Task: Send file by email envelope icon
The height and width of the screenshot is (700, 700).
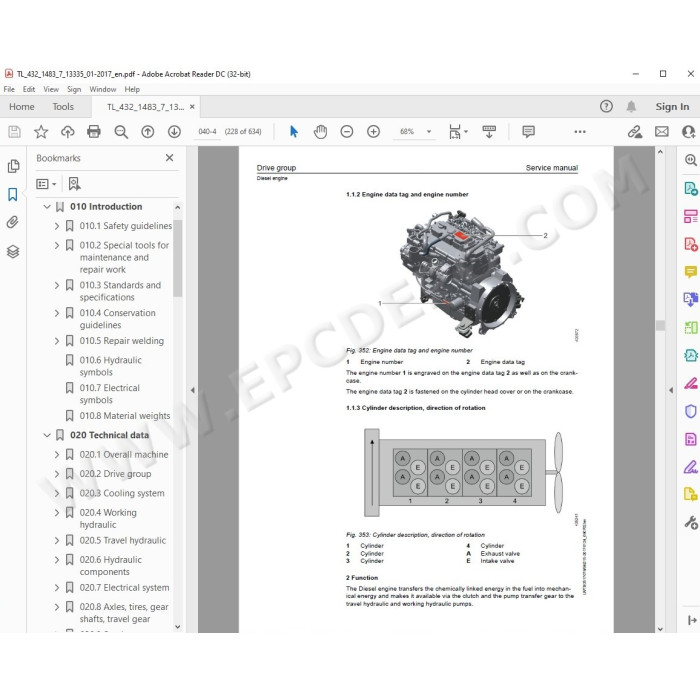Action: point(662,132)
